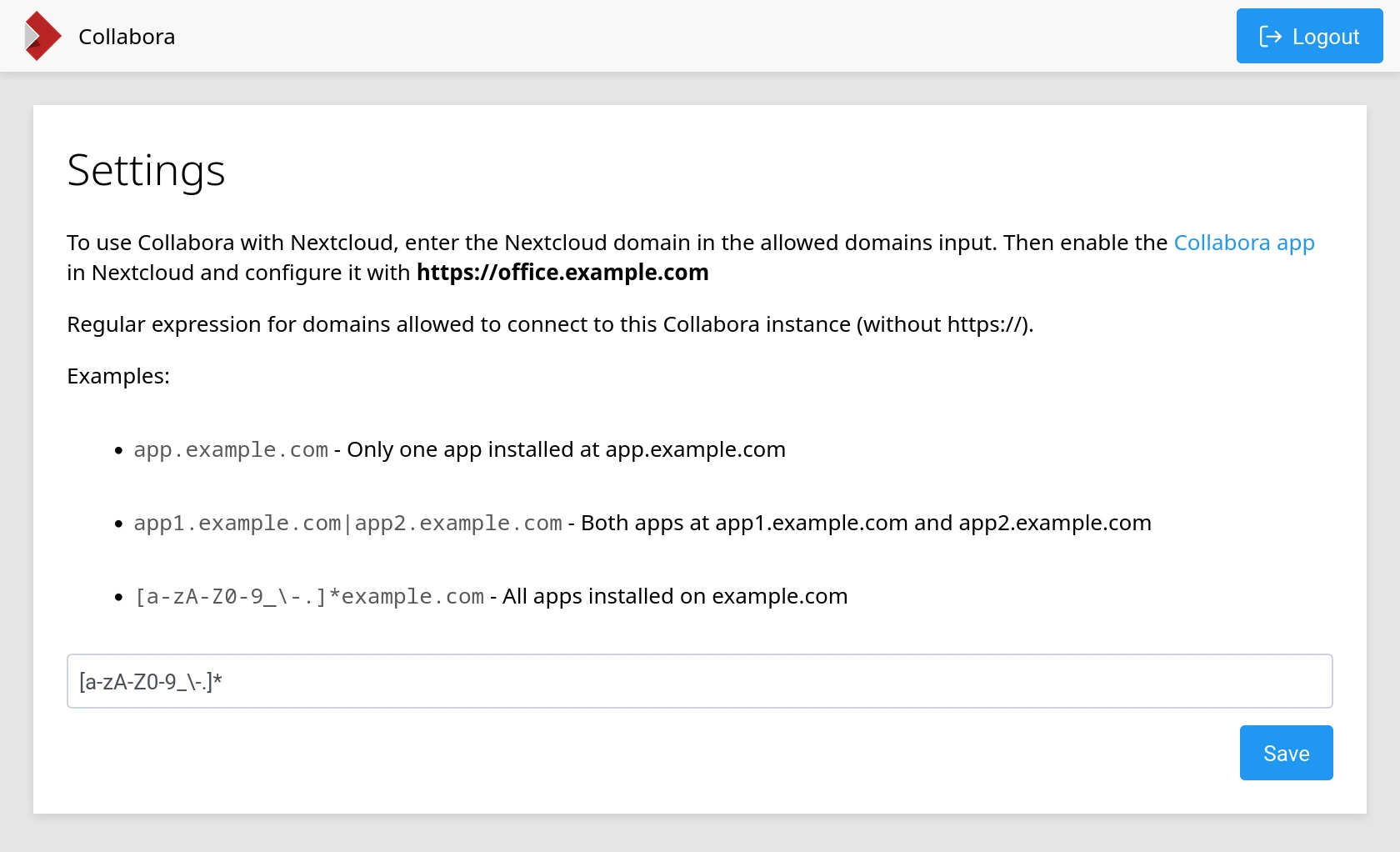
Task: Open the Collabora app link
Action: tap(1243, 243)
